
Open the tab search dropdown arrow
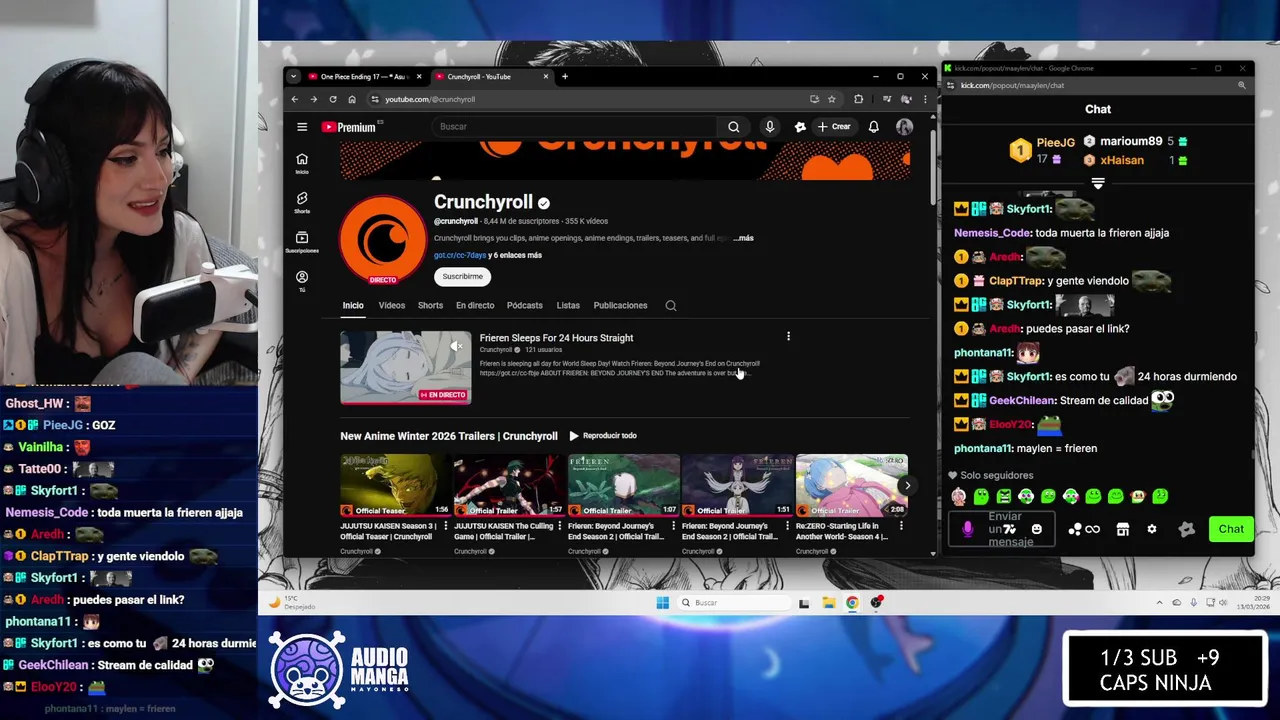(293, 77)
